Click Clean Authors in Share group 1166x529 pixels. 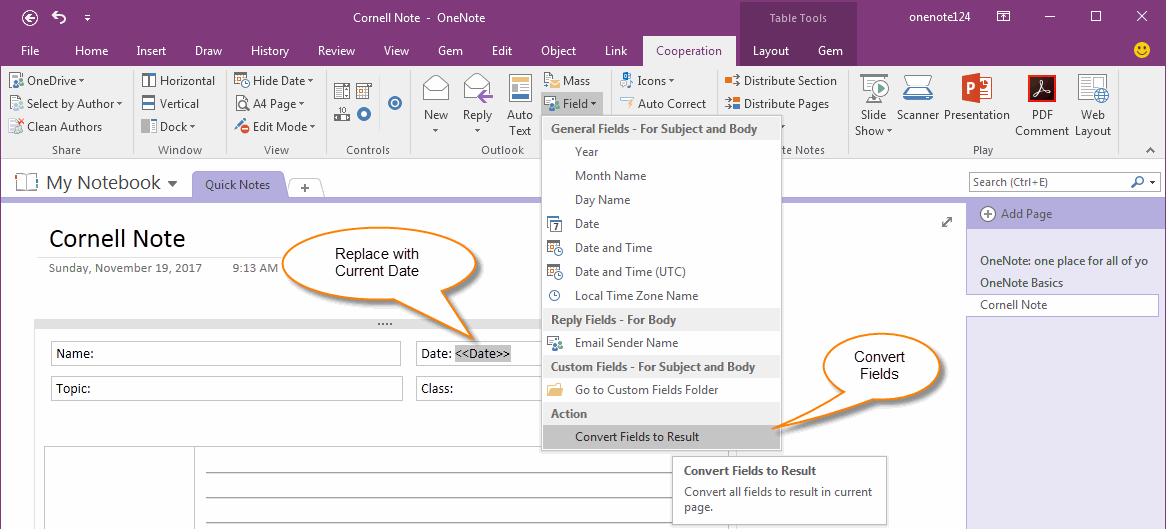tap(56, 126)
